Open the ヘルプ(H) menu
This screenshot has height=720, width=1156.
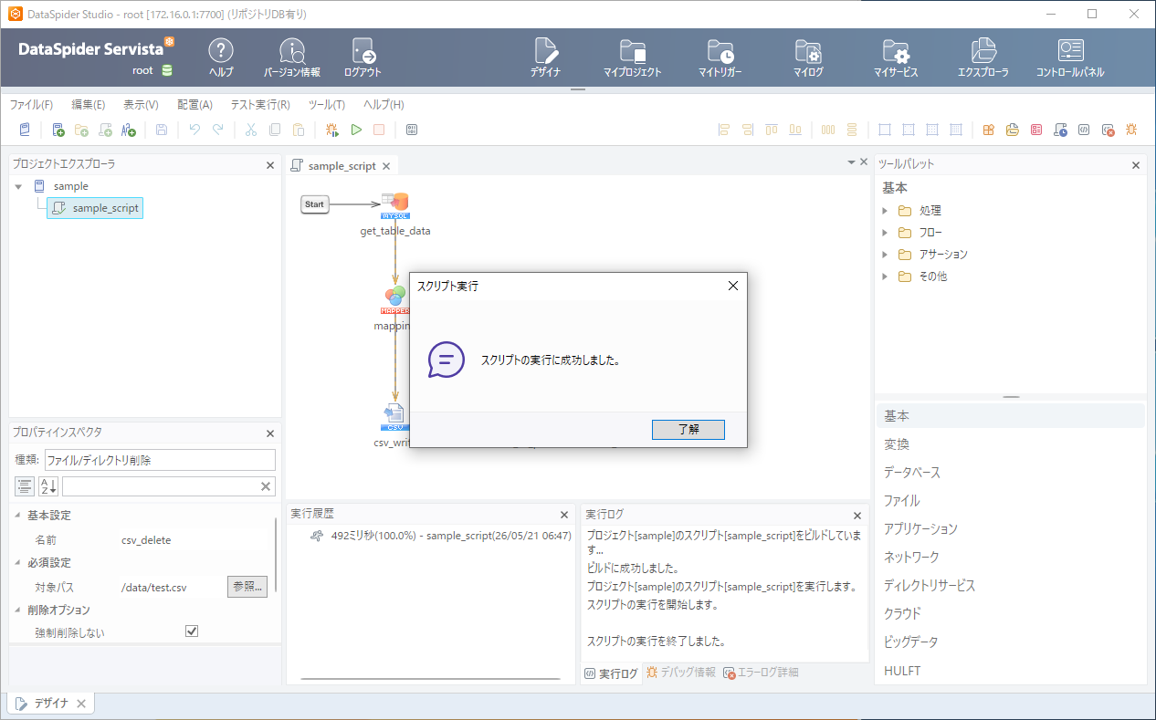[383, 105]
